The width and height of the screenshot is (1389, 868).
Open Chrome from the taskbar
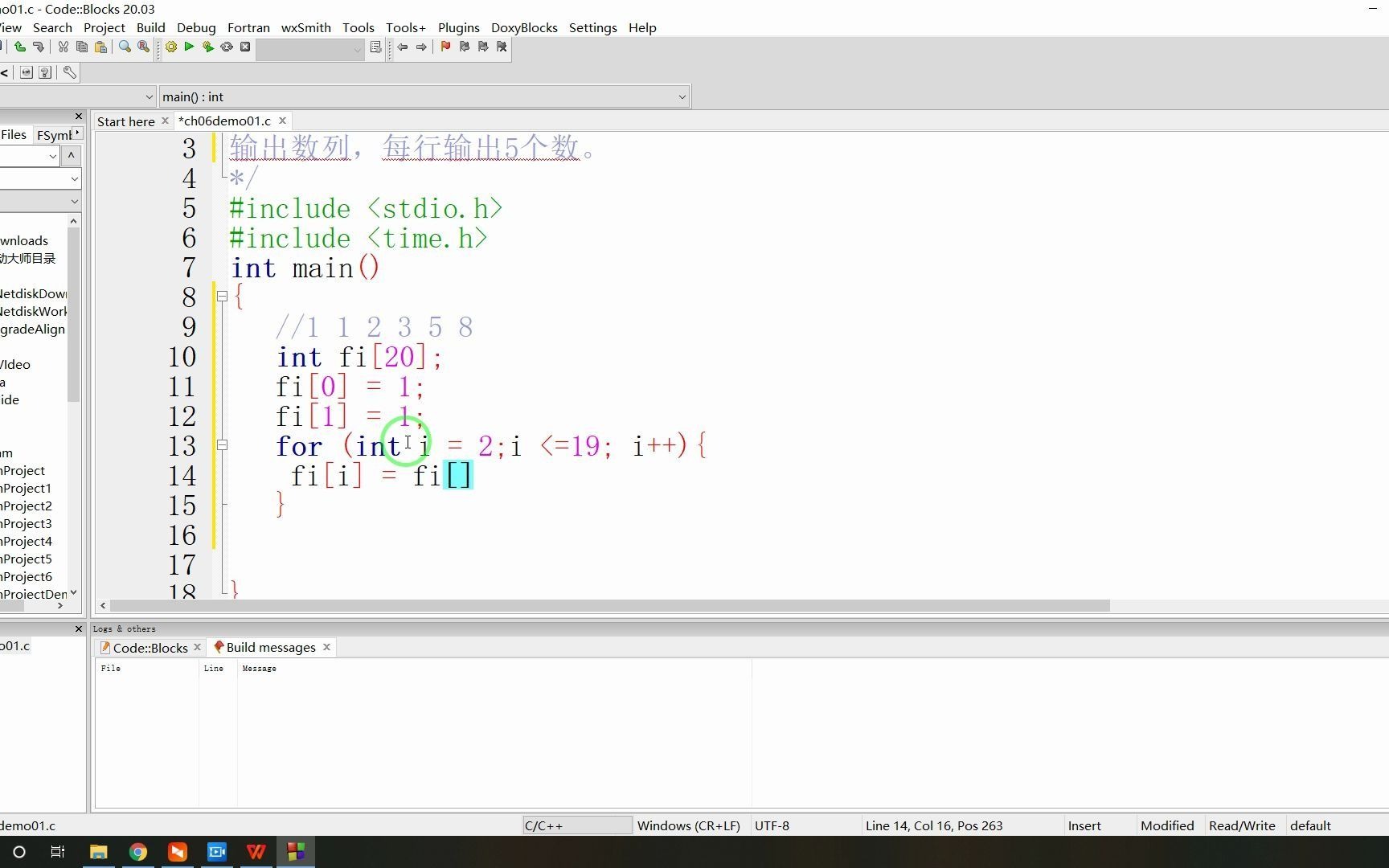(138, 852)
